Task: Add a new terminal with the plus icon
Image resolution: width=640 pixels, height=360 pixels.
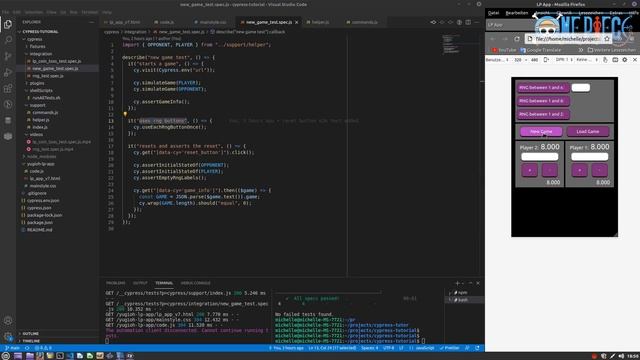Action: click(458, 283)
